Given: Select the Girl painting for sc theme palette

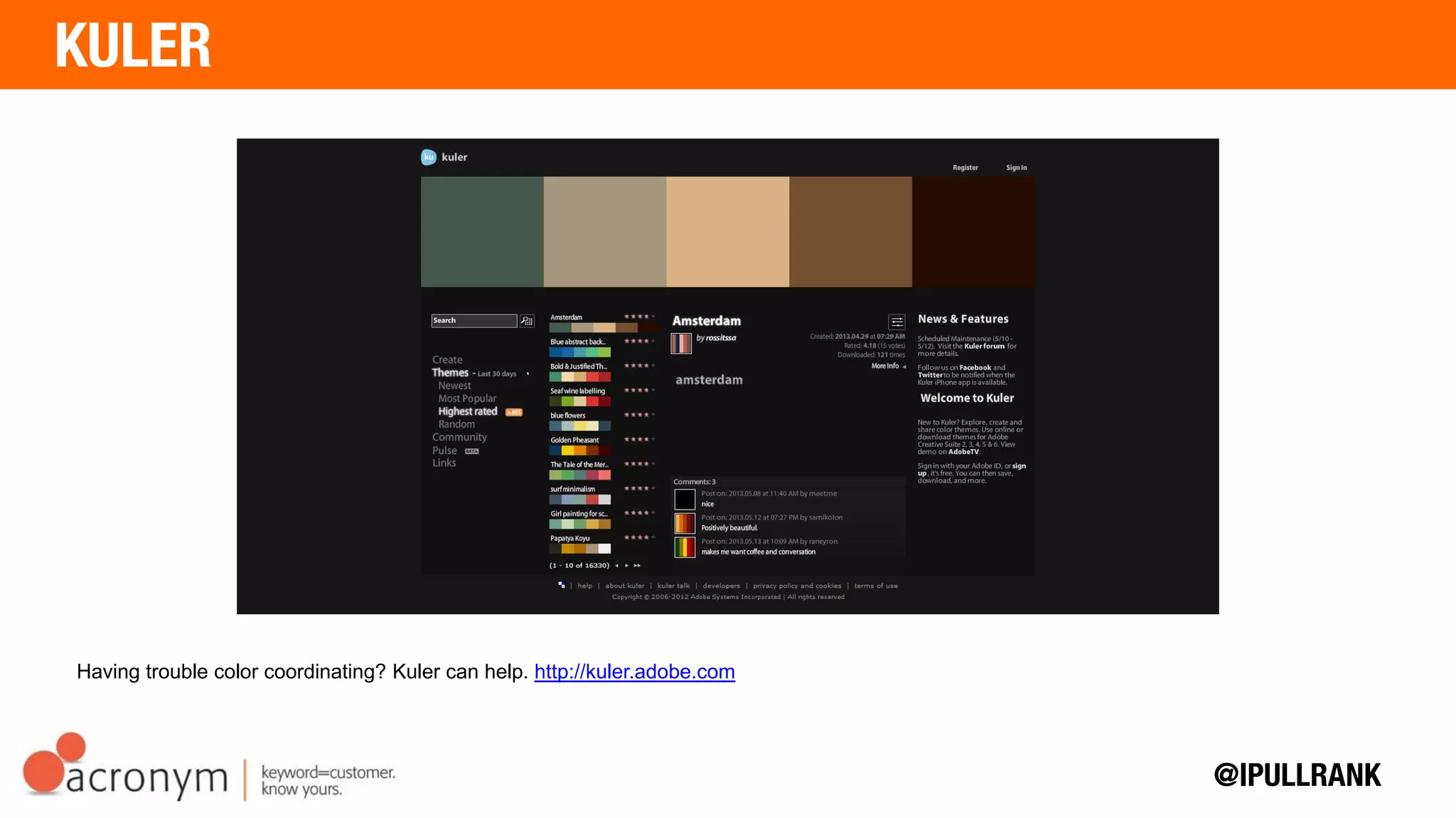Looking at the screenshot, I should coord(580,524).
